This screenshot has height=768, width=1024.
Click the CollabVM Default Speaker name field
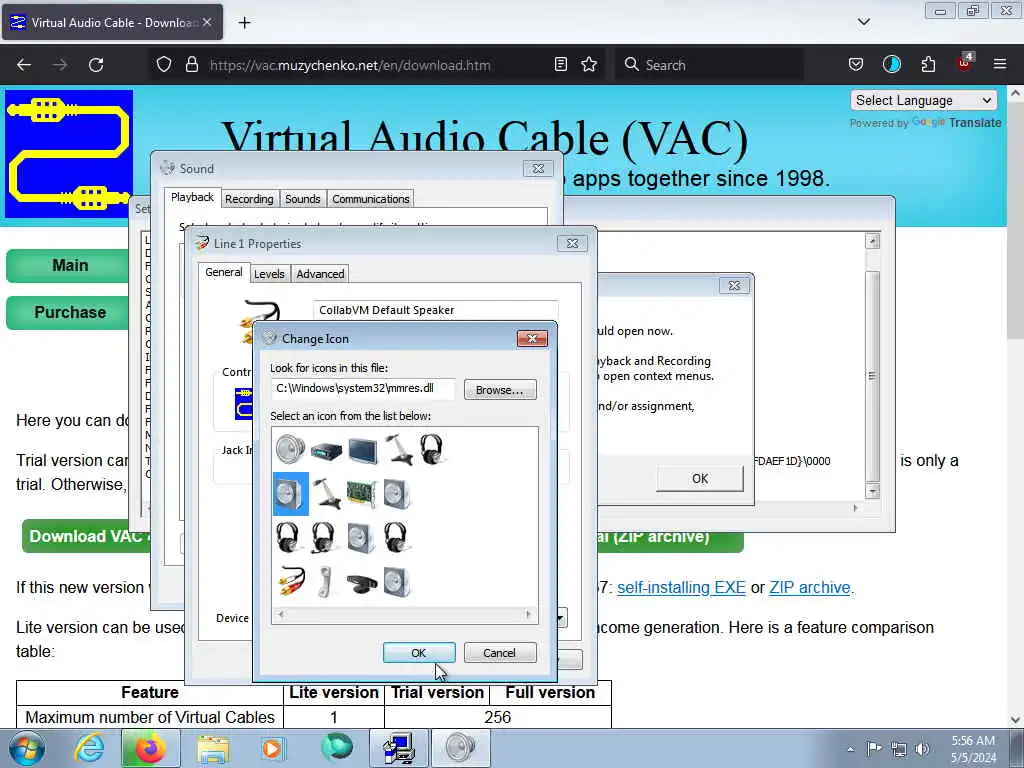(436, 310)
